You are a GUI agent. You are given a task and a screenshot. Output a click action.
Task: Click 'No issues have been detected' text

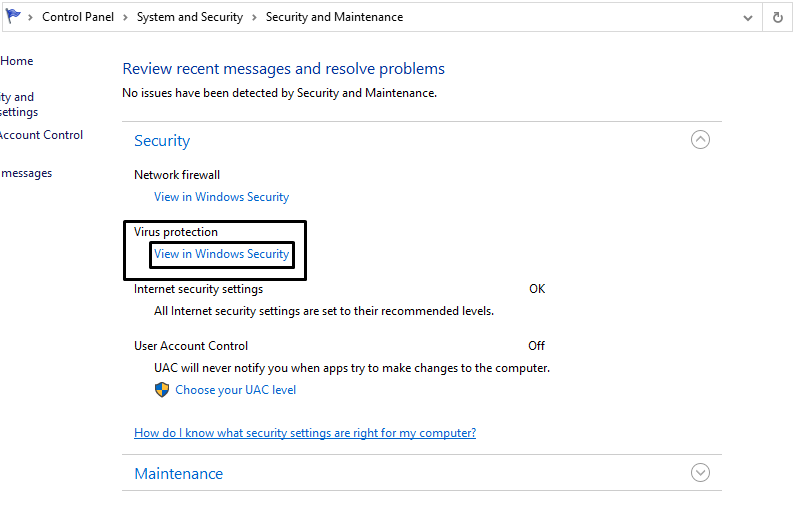[x=280, y=93]
